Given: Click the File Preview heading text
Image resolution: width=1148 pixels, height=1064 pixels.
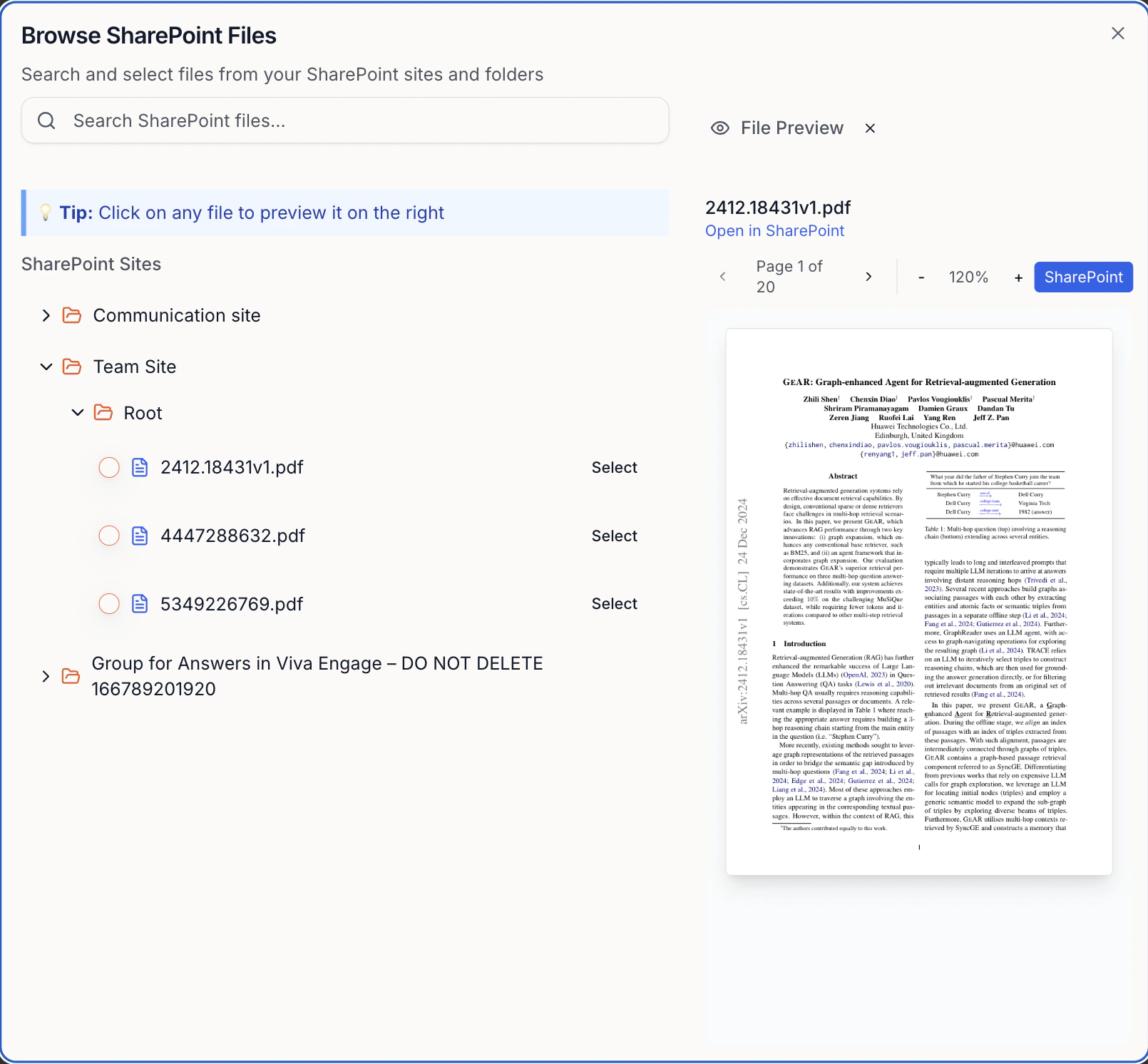Looking at the screenshot, I should pos(791,128).
